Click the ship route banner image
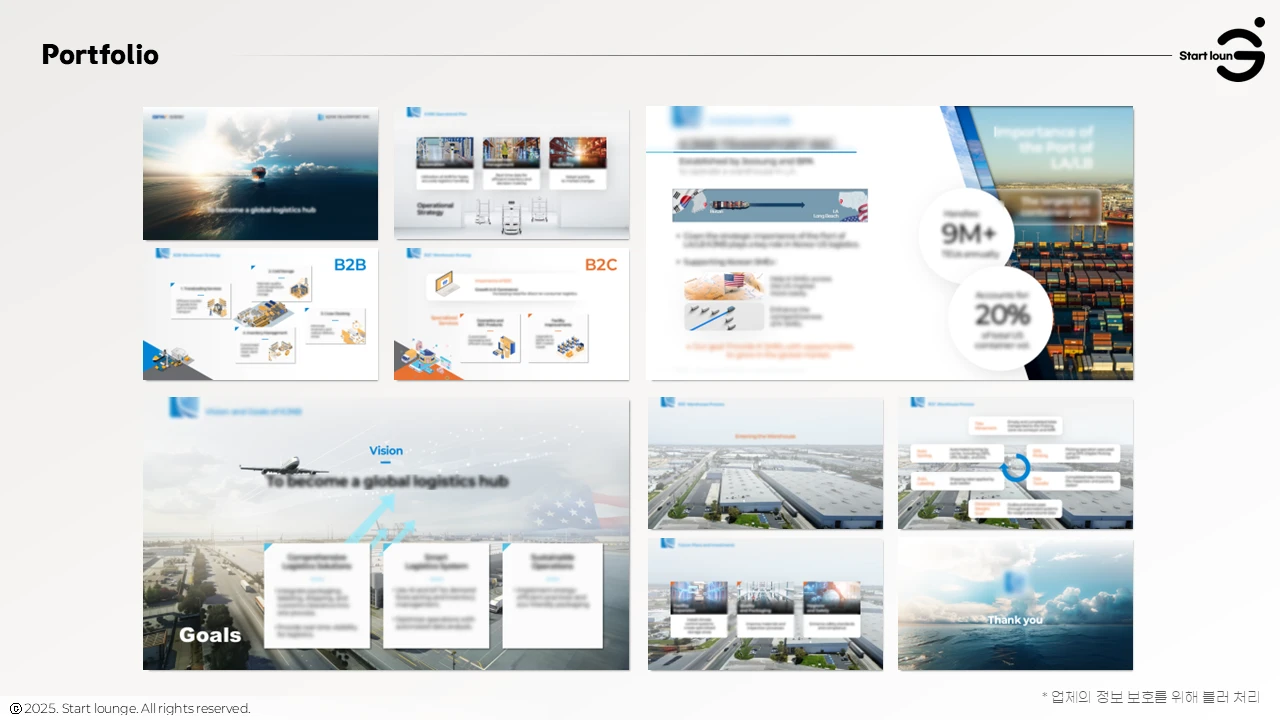 pos(769,205)
